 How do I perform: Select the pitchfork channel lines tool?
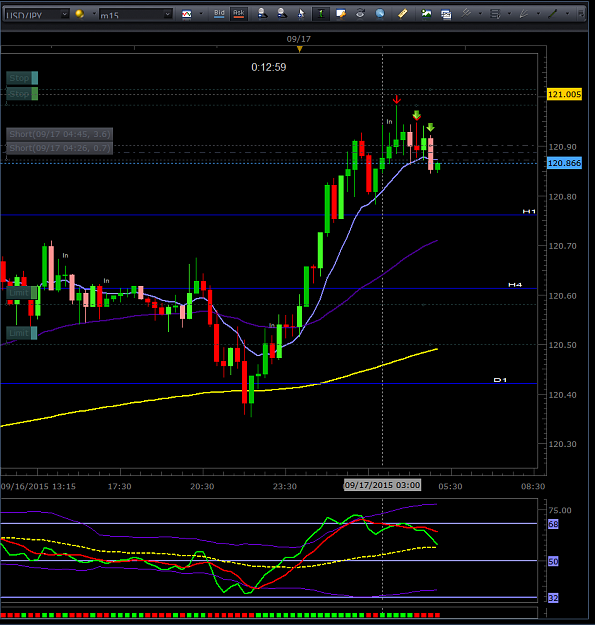click(x=465, y=14)
